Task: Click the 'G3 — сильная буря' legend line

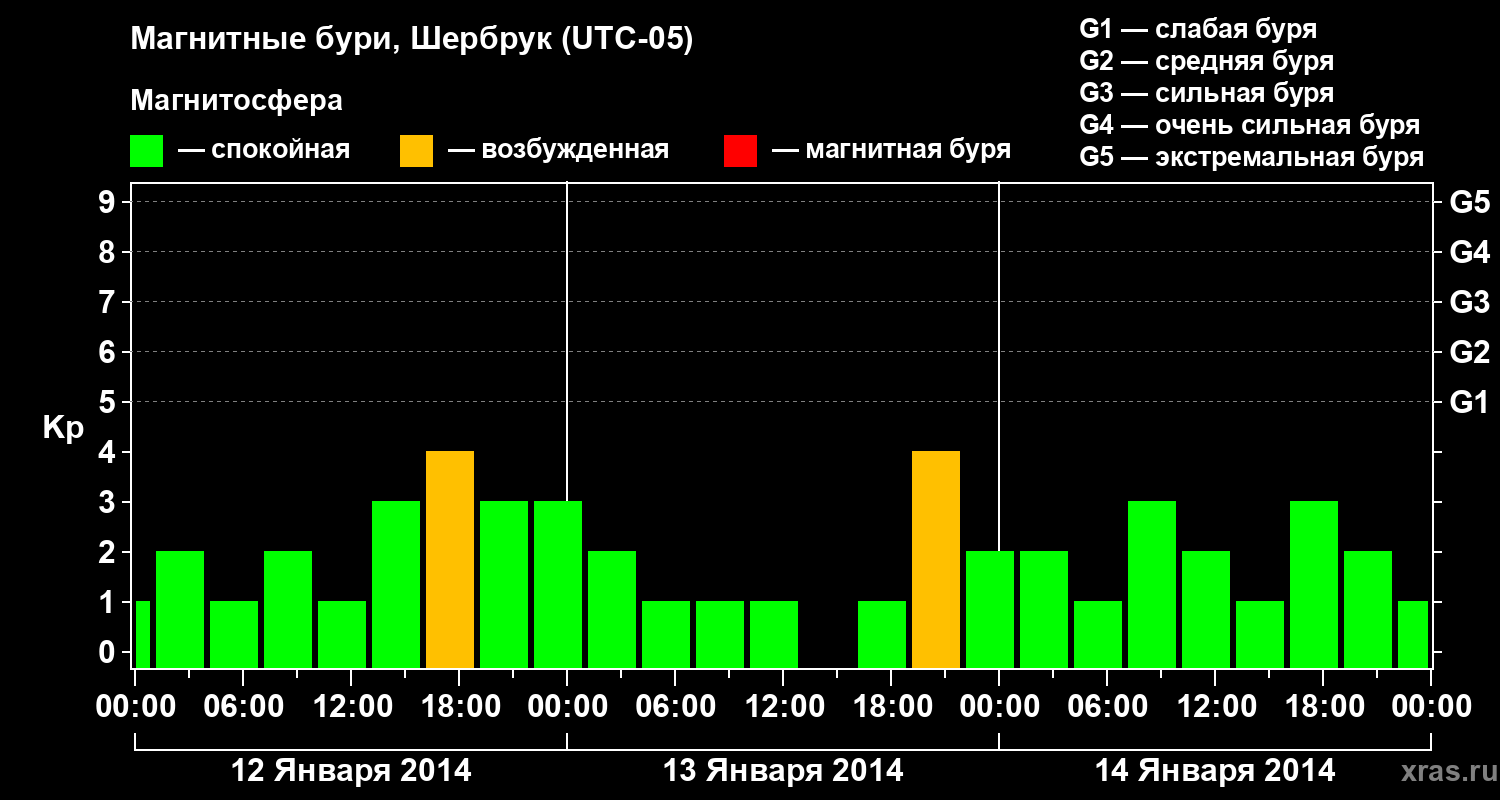Action: click(x=1207, y=93)
